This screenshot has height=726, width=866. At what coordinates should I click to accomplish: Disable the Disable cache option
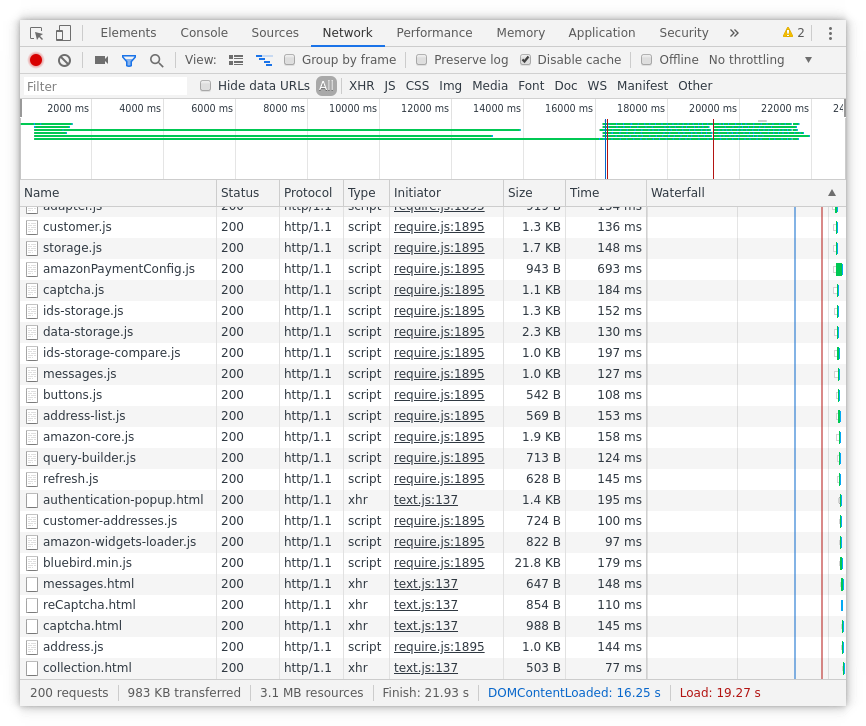[x=524, y=59]
